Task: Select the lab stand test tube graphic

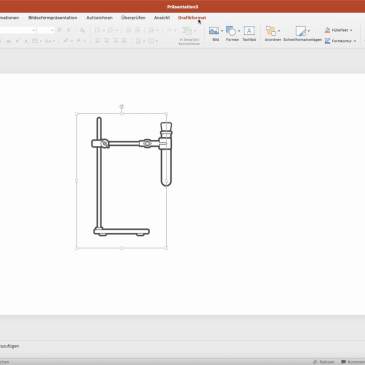Action: [132, 177]
